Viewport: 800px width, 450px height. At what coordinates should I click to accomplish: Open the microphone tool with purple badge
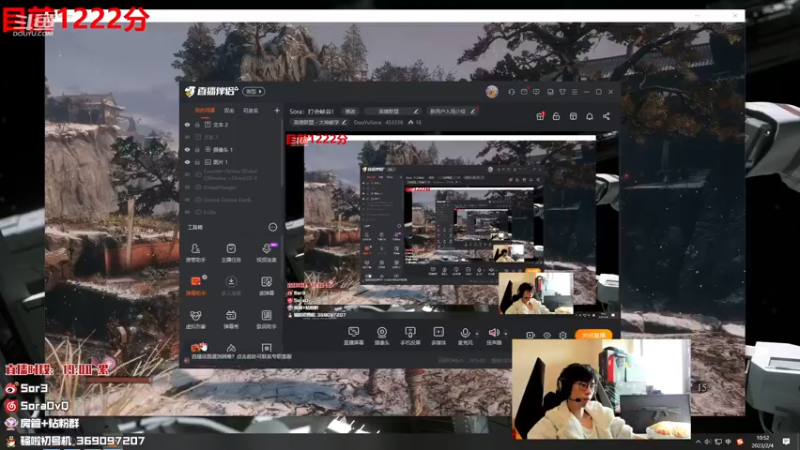click(x=266, y=253)
